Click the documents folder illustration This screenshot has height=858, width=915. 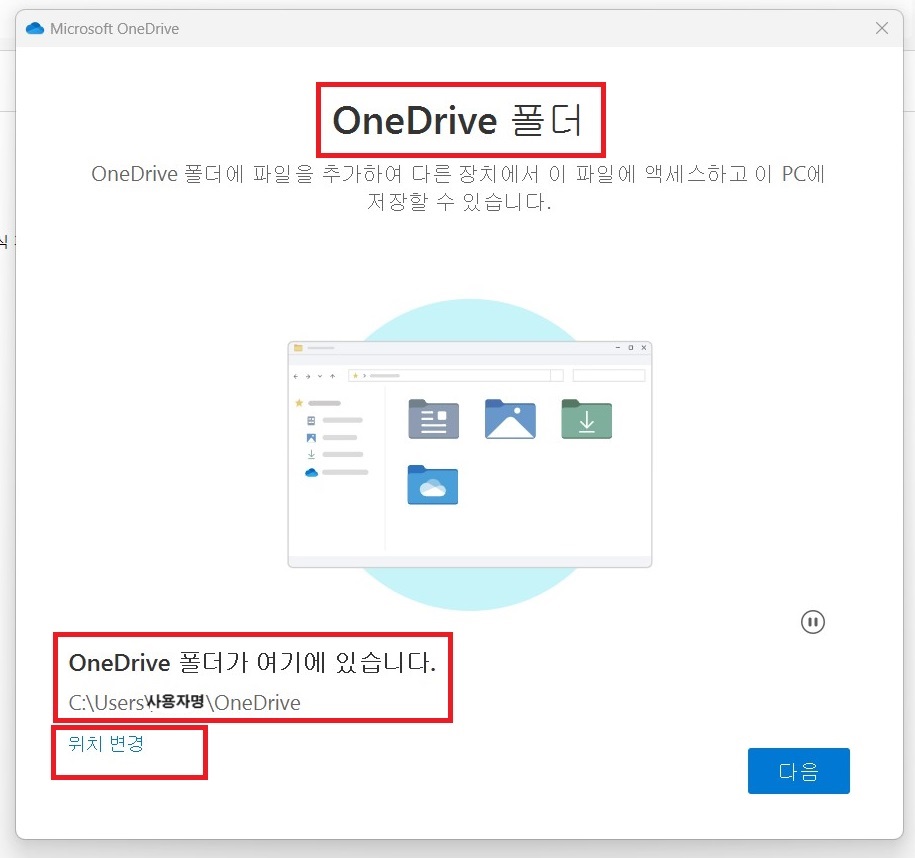coord(434,418)
